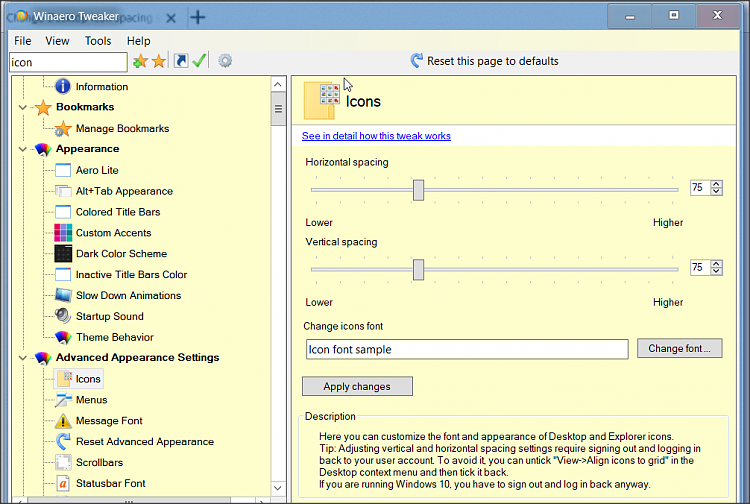Open the Startup Sound tree item
750x504 pixels.
point(109,316)
